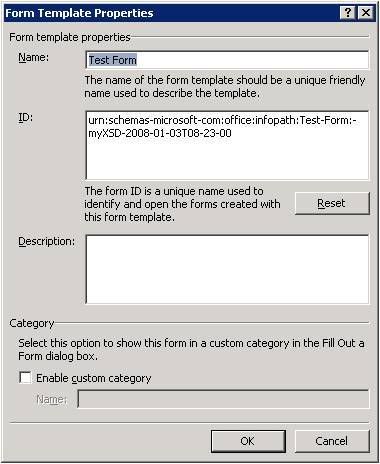The height and width of the screenshot is (464, 380).
Task: Focus the form template Name text box
Action: [227, 60]
